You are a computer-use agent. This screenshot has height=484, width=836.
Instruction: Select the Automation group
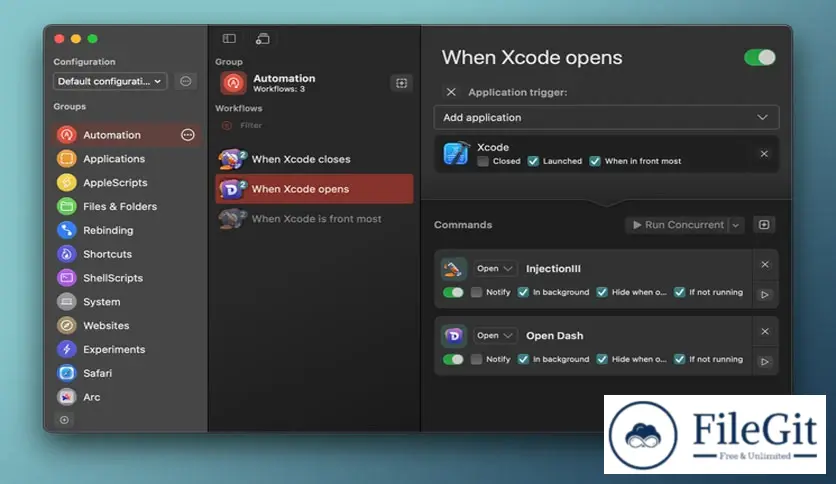tap(126, 135)
